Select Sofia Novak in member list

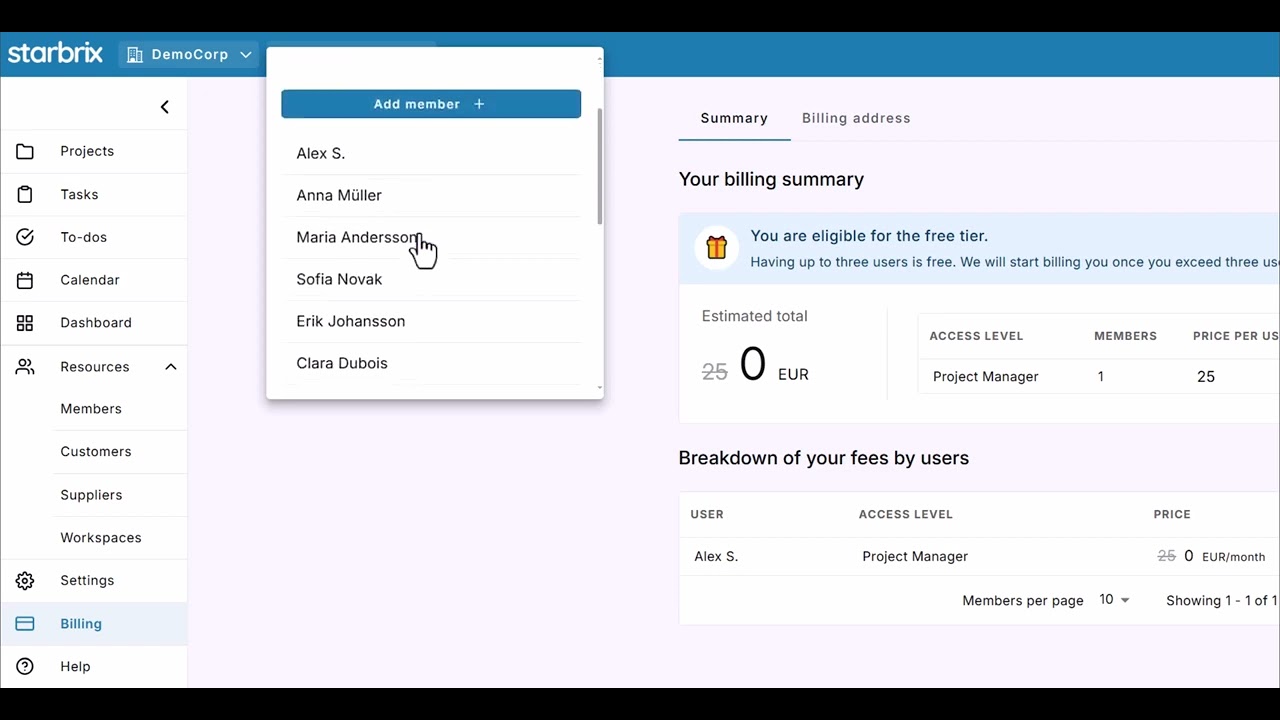431,279
